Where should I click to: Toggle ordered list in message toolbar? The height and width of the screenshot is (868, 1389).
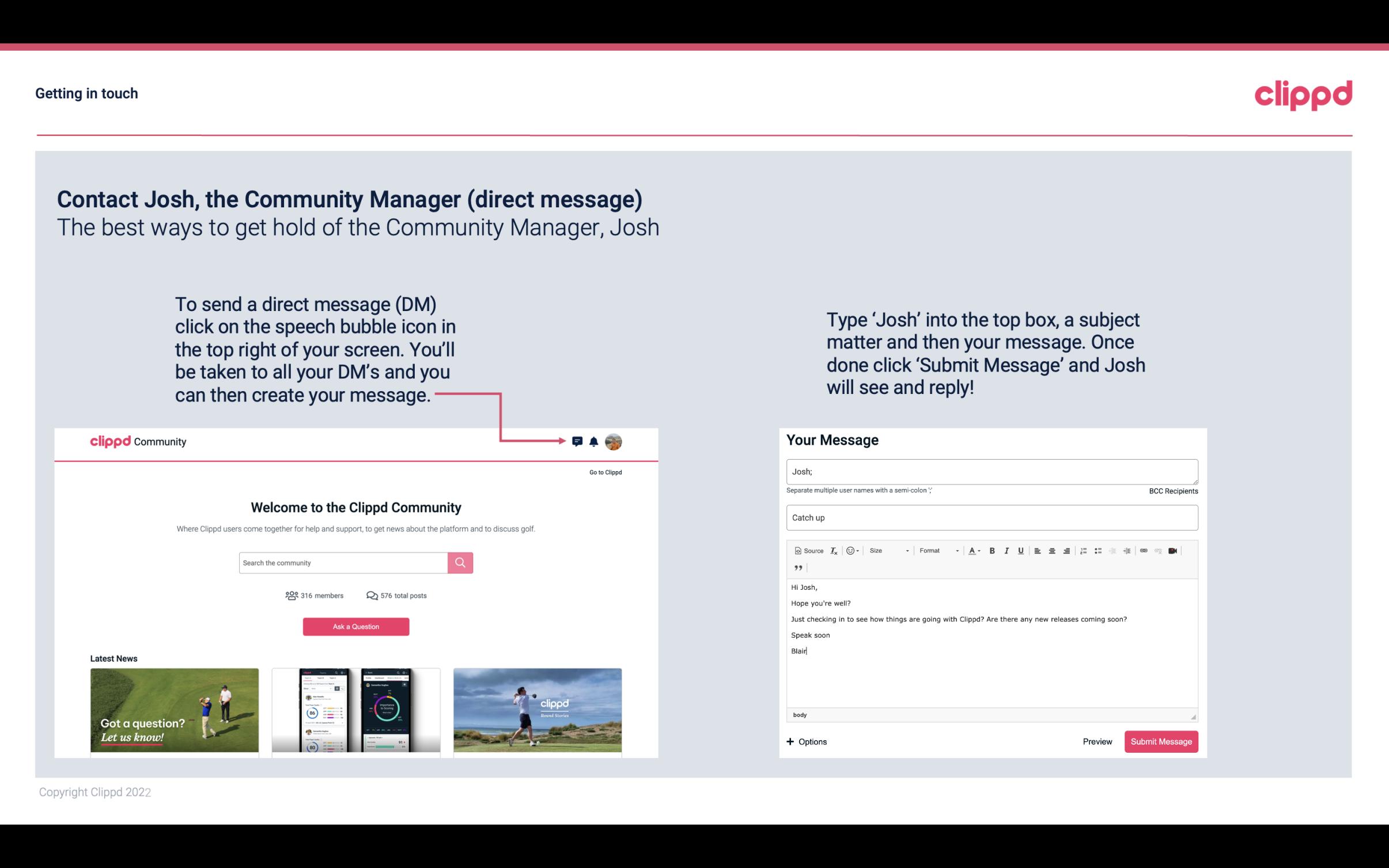click(x=1084, y=550)
